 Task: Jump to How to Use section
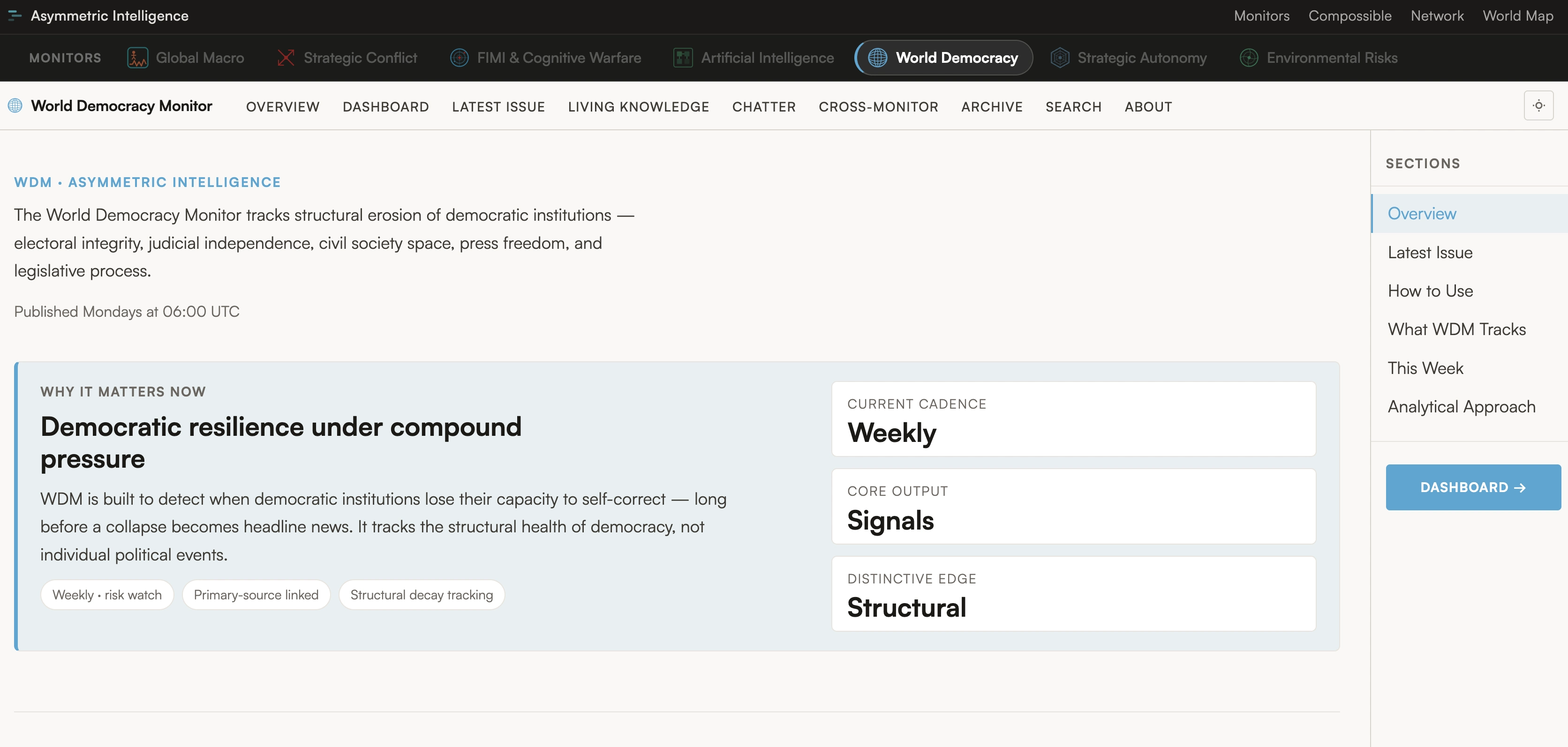click(1470, 291)
